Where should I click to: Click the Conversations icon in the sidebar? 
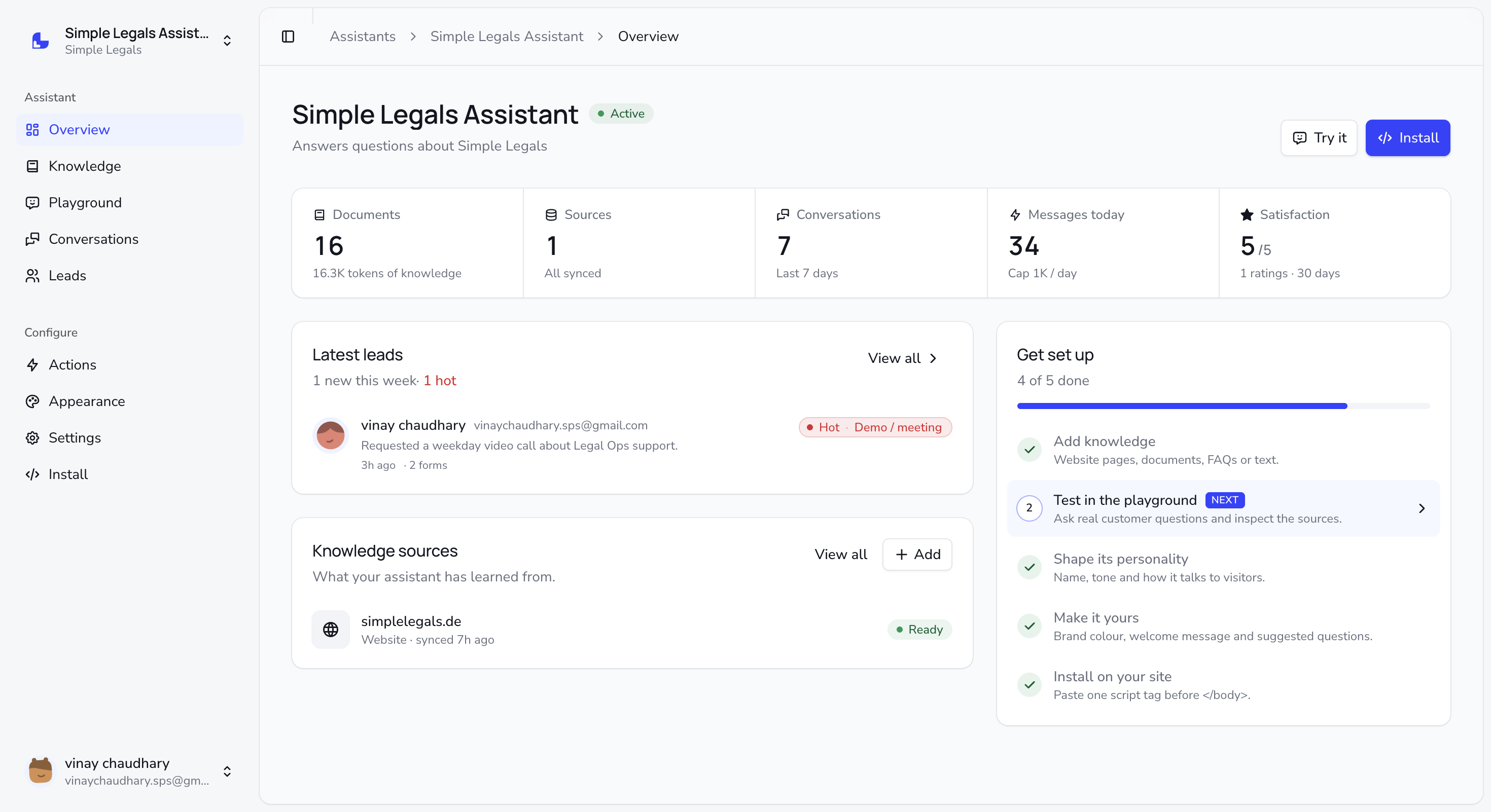(32, 239)
